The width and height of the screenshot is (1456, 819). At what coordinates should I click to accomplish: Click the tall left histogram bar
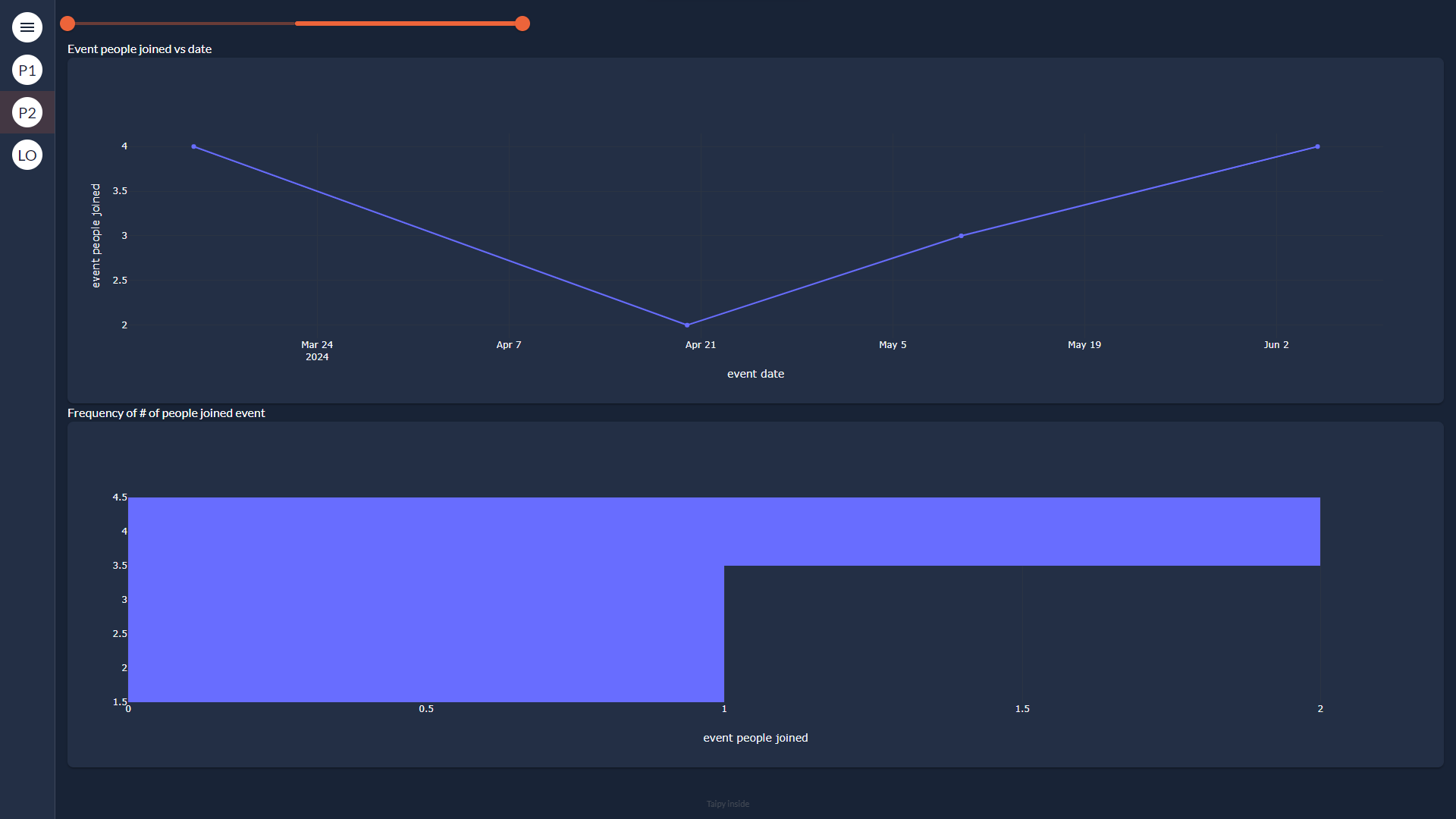tap(425, 599)
